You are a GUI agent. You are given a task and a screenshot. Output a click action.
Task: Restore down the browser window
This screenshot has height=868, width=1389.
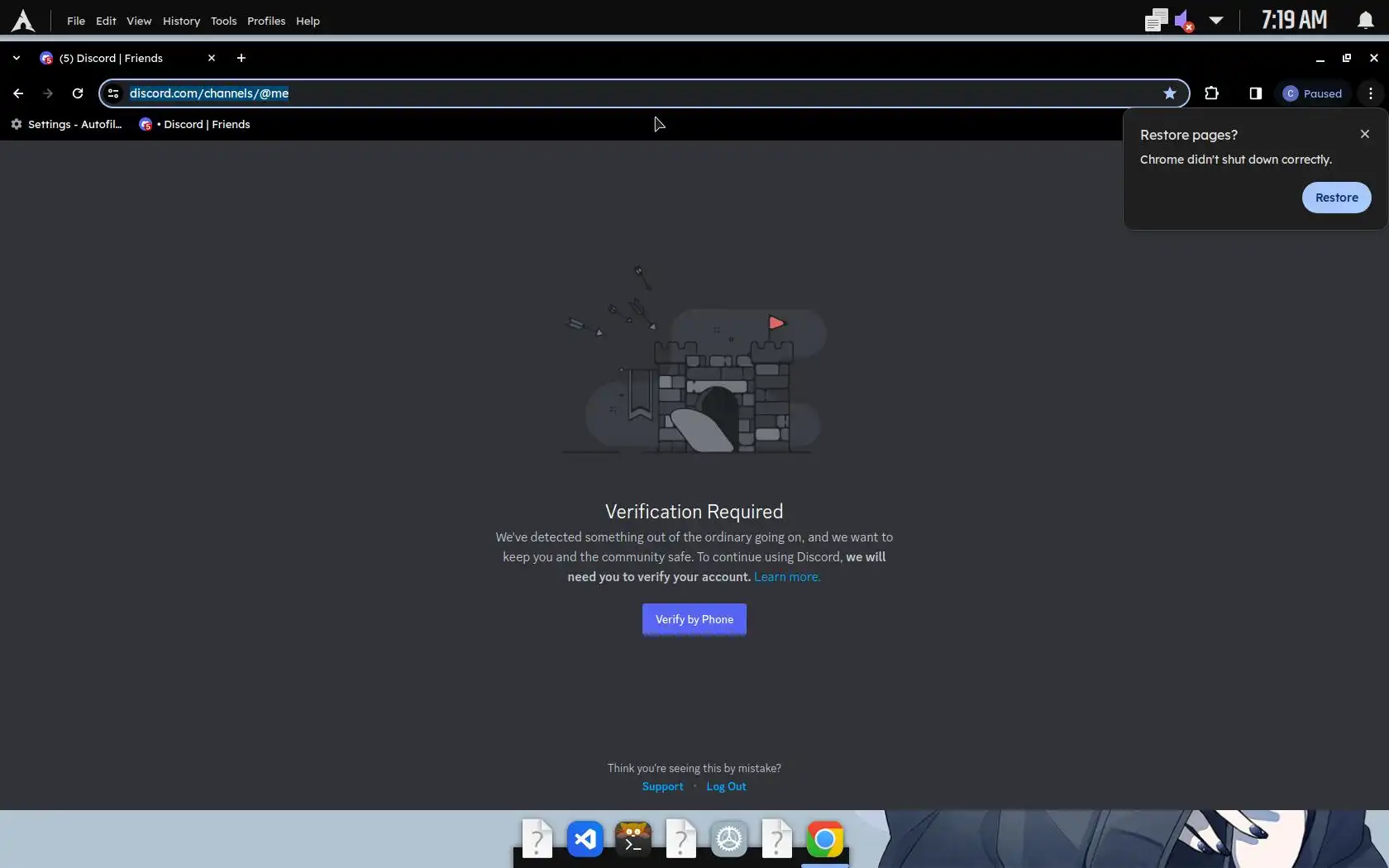1347,58
